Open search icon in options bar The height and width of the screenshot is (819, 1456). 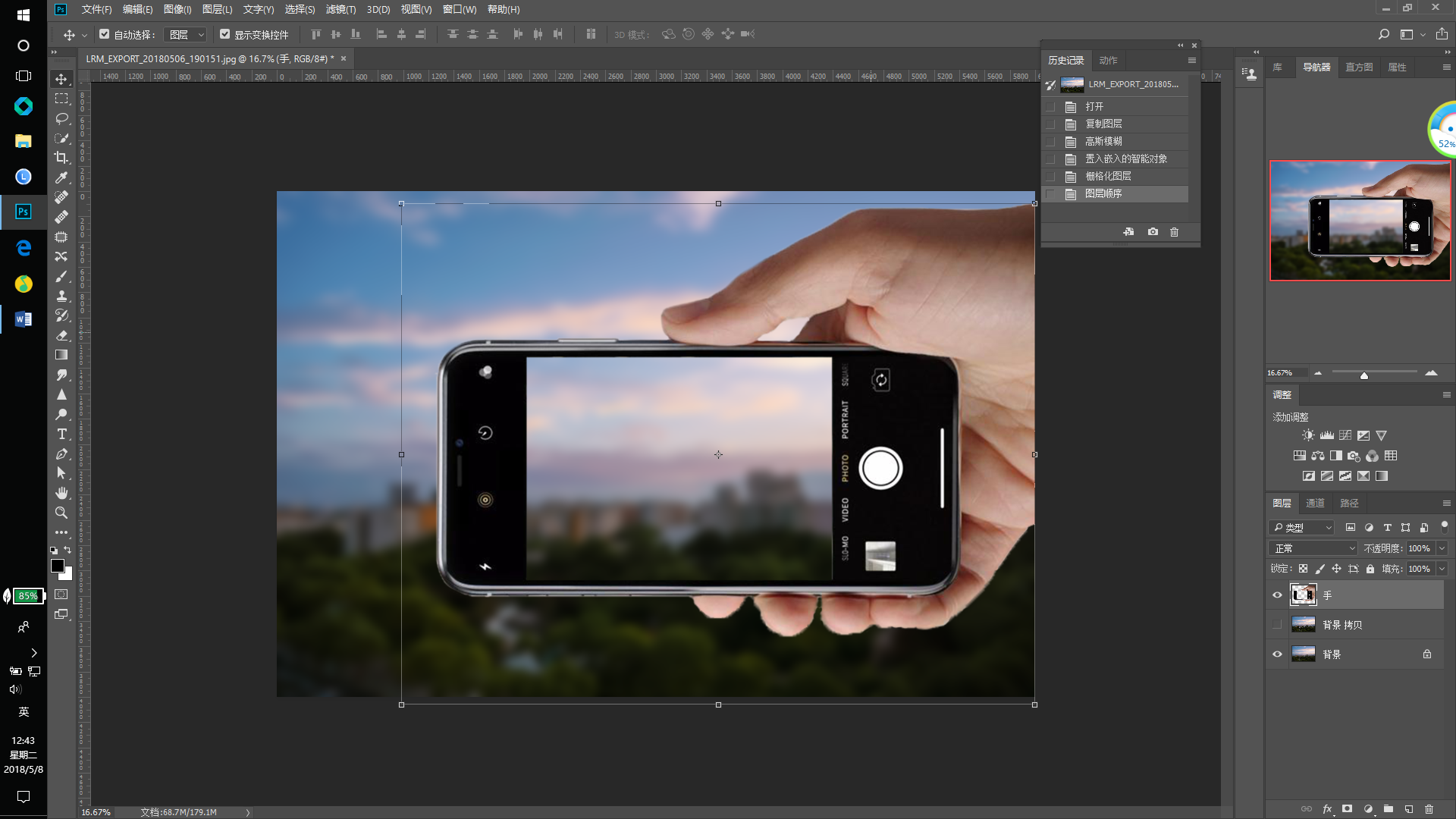click(1384, 34)
